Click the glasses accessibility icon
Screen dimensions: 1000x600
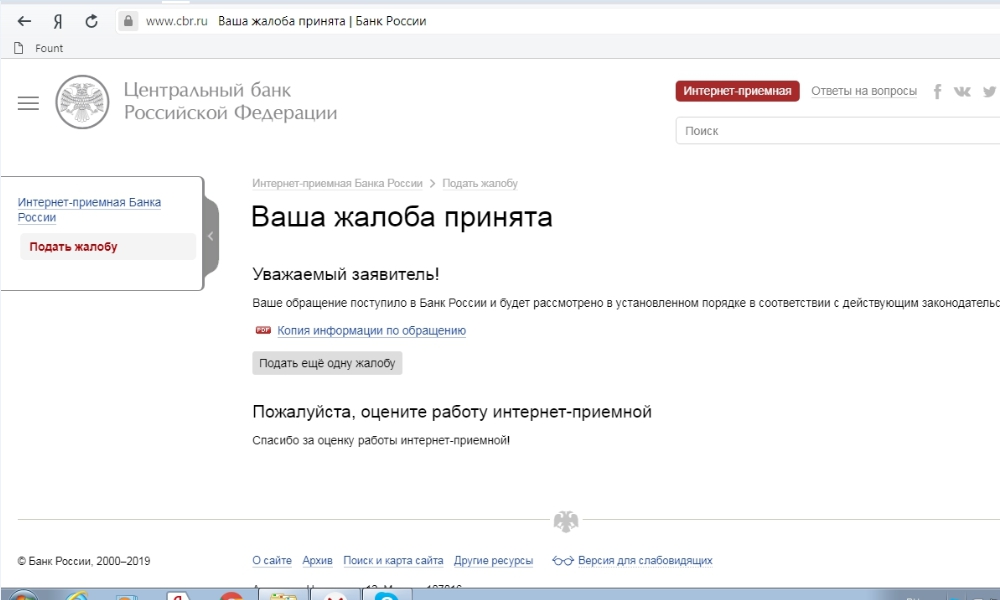[562, 561]
